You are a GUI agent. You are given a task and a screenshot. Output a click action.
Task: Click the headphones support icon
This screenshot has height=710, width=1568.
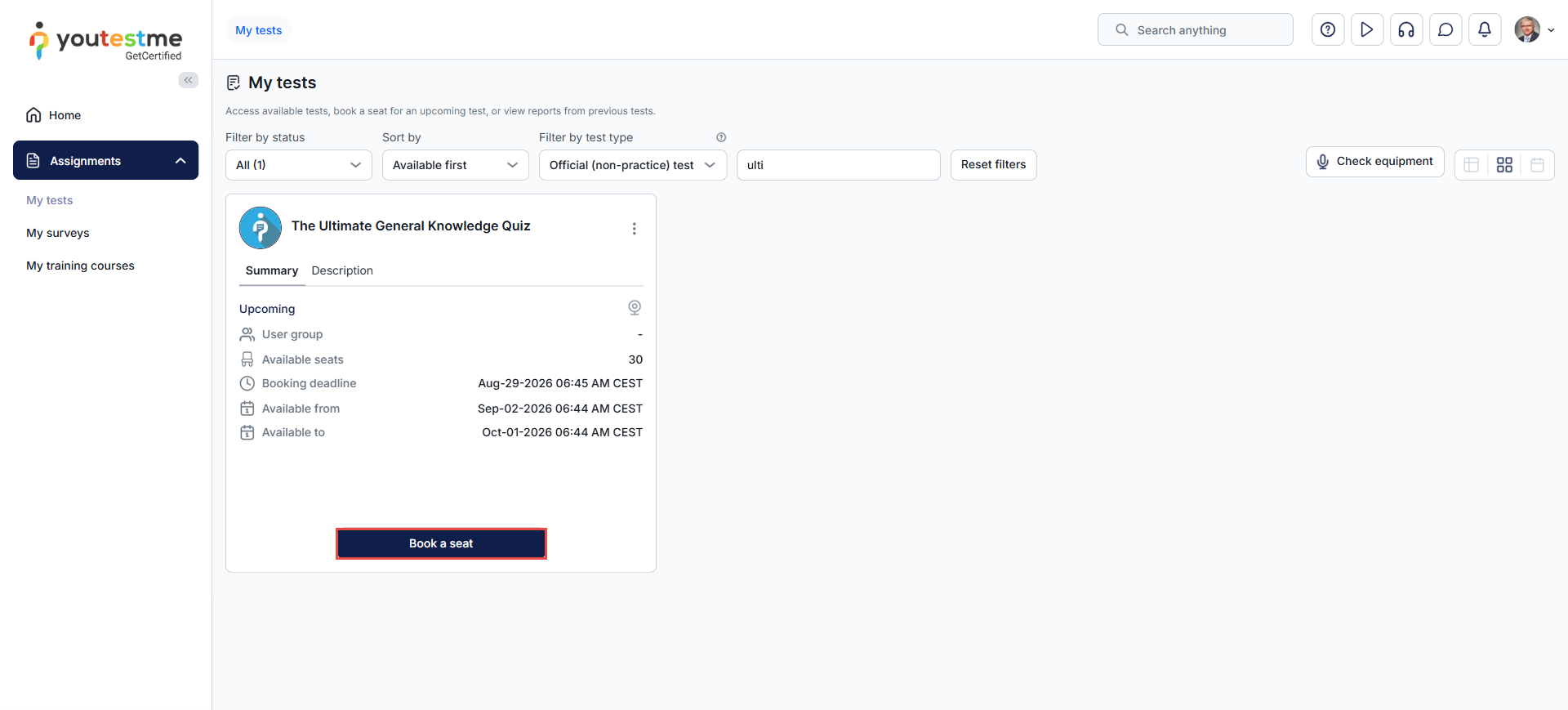(x=1406, y=30)
